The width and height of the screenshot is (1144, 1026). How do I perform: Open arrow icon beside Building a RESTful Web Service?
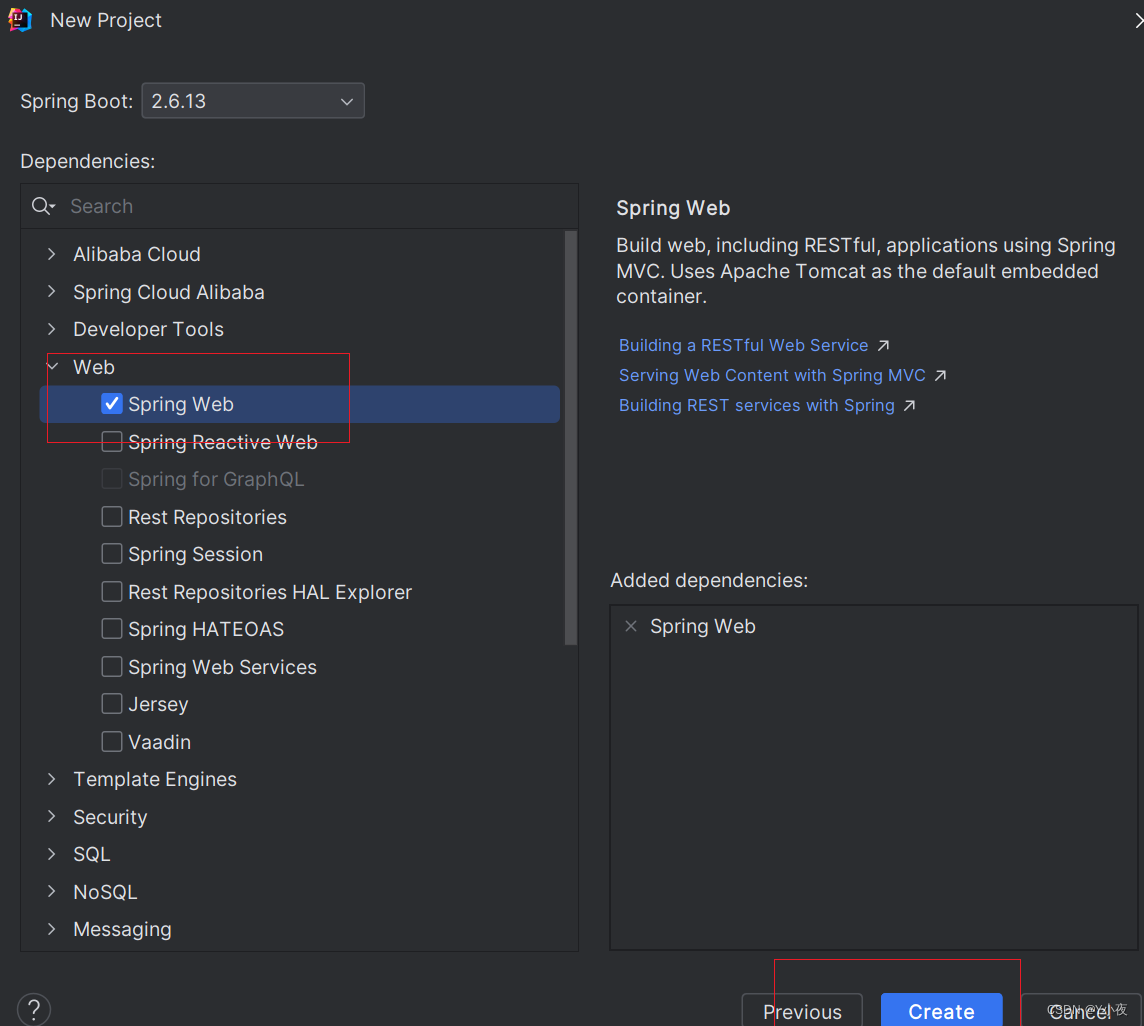(884, 345)
